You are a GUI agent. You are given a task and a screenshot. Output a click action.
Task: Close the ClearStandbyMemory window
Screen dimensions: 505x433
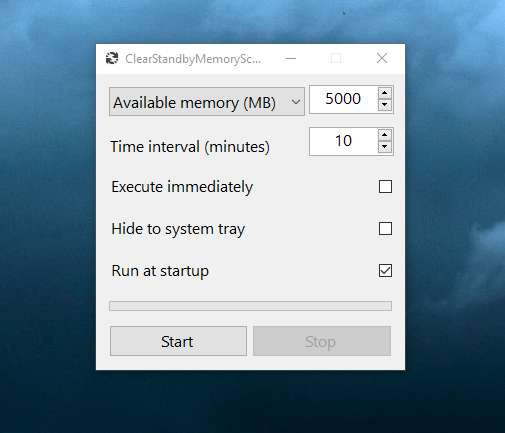pos(382,58)
